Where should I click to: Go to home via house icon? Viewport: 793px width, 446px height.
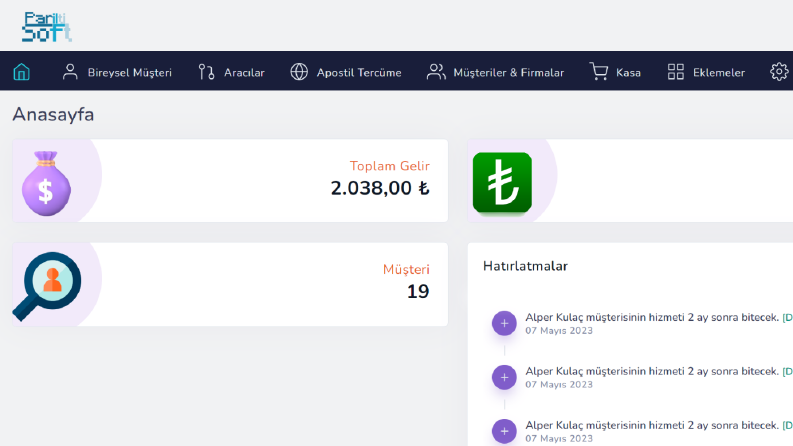click(x=21, y=72)
